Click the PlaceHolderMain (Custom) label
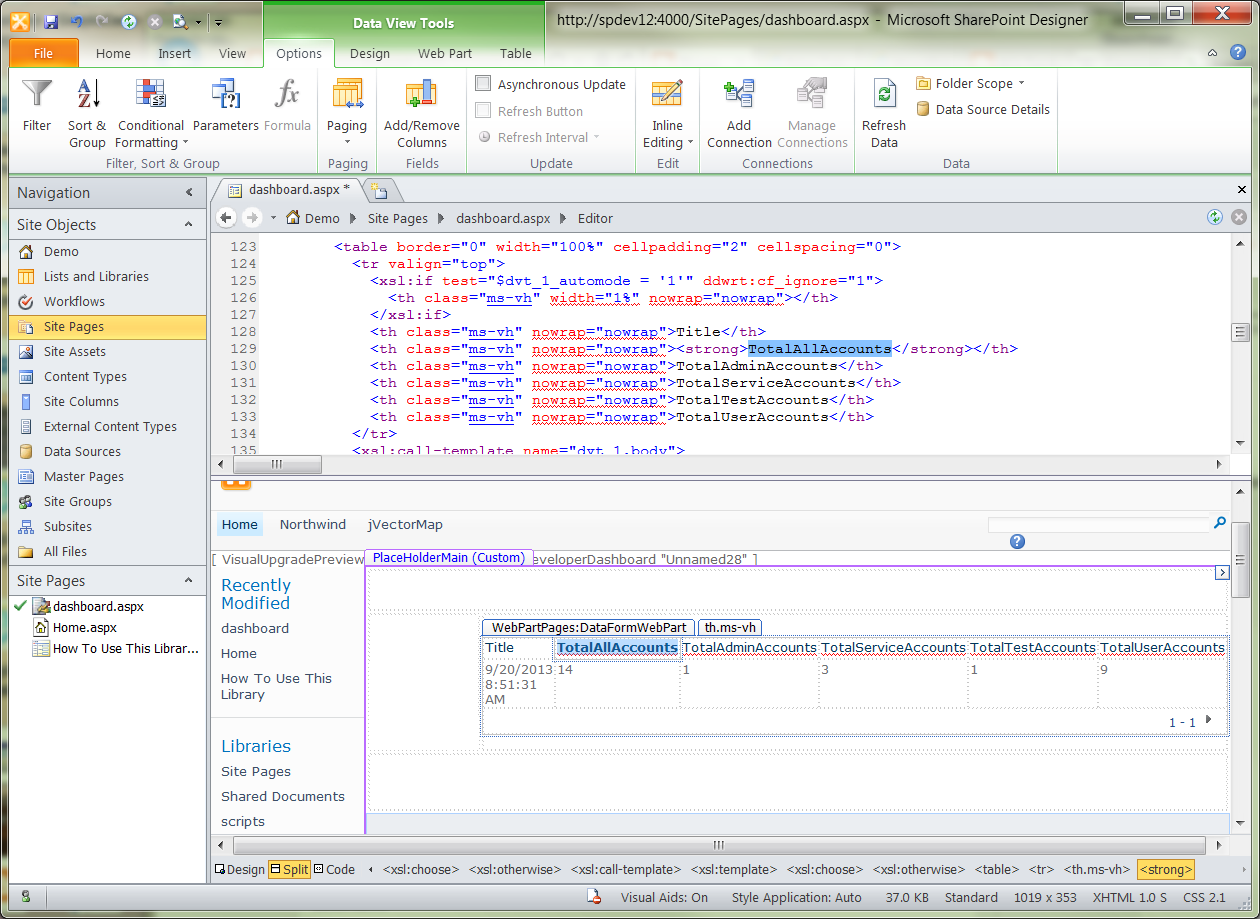The width and height of the screenshot is (1260, 919). pos(448,558)
